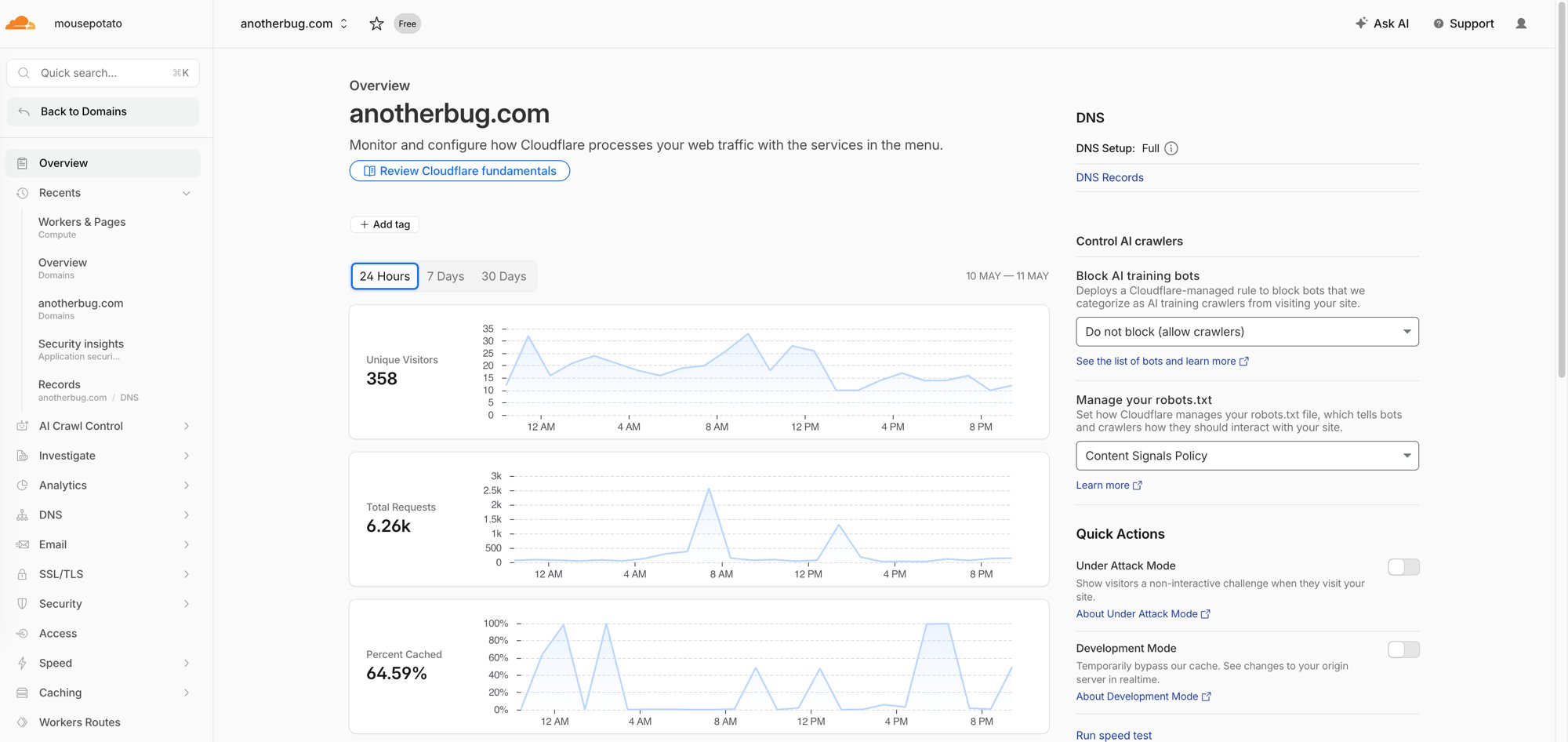Click the Add tag button
This screenshot has height=742, width=1568.
pos(385,224)
